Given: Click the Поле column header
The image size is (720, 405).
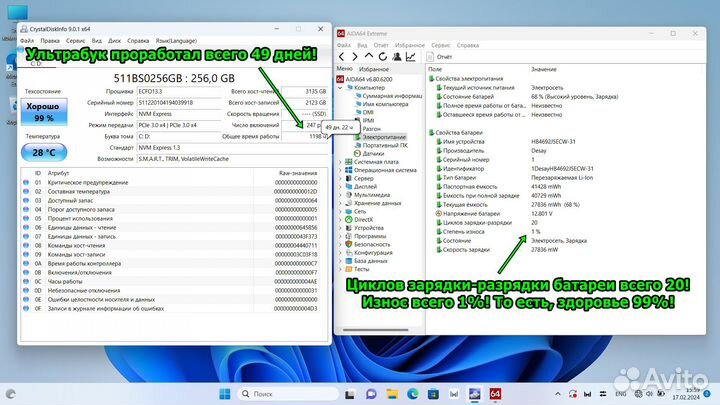Looking at the screenshot, I should 435,69.
